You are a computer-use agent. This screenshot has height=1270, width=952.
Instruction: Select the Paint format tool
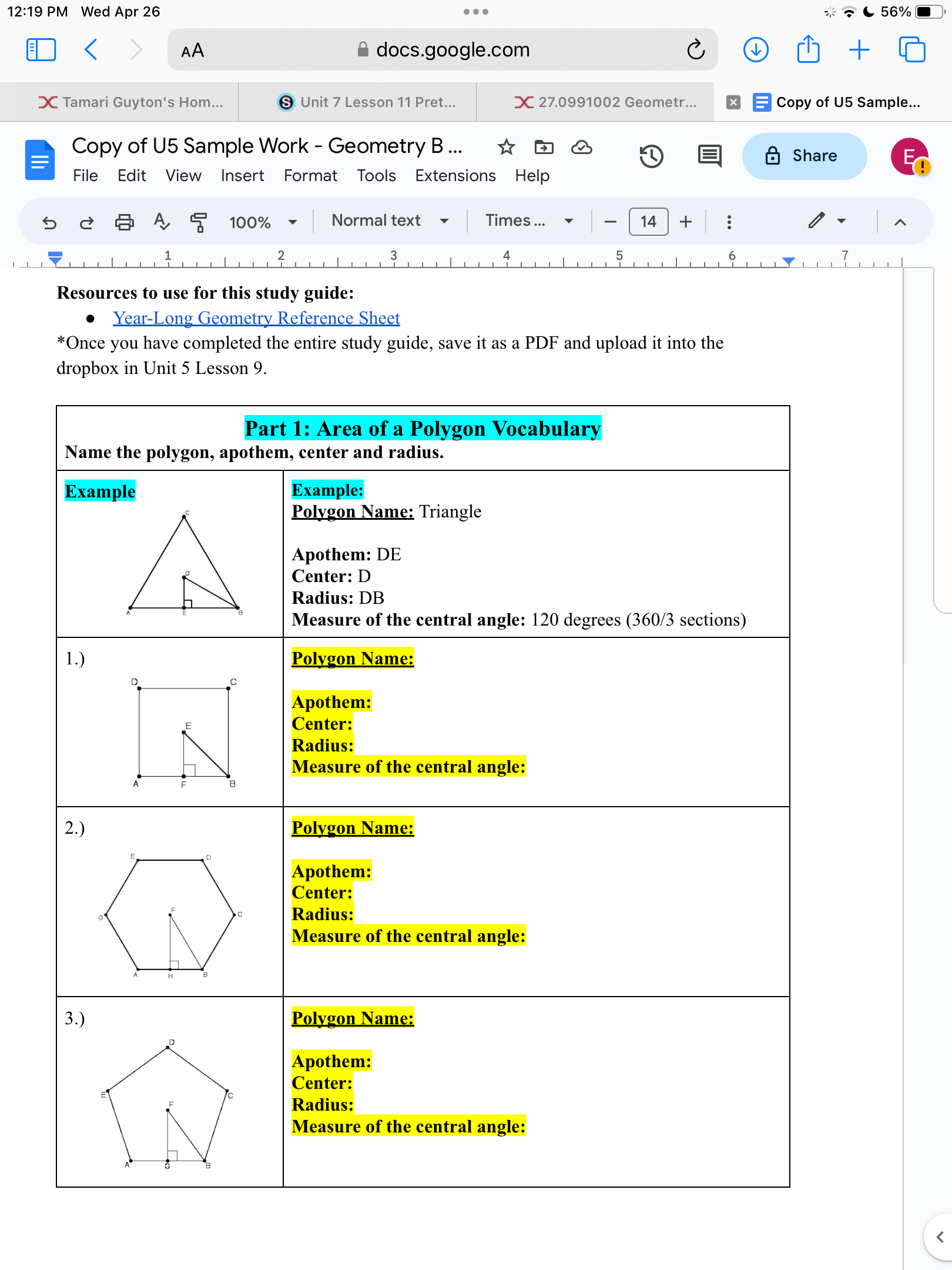tap(198, 222)
